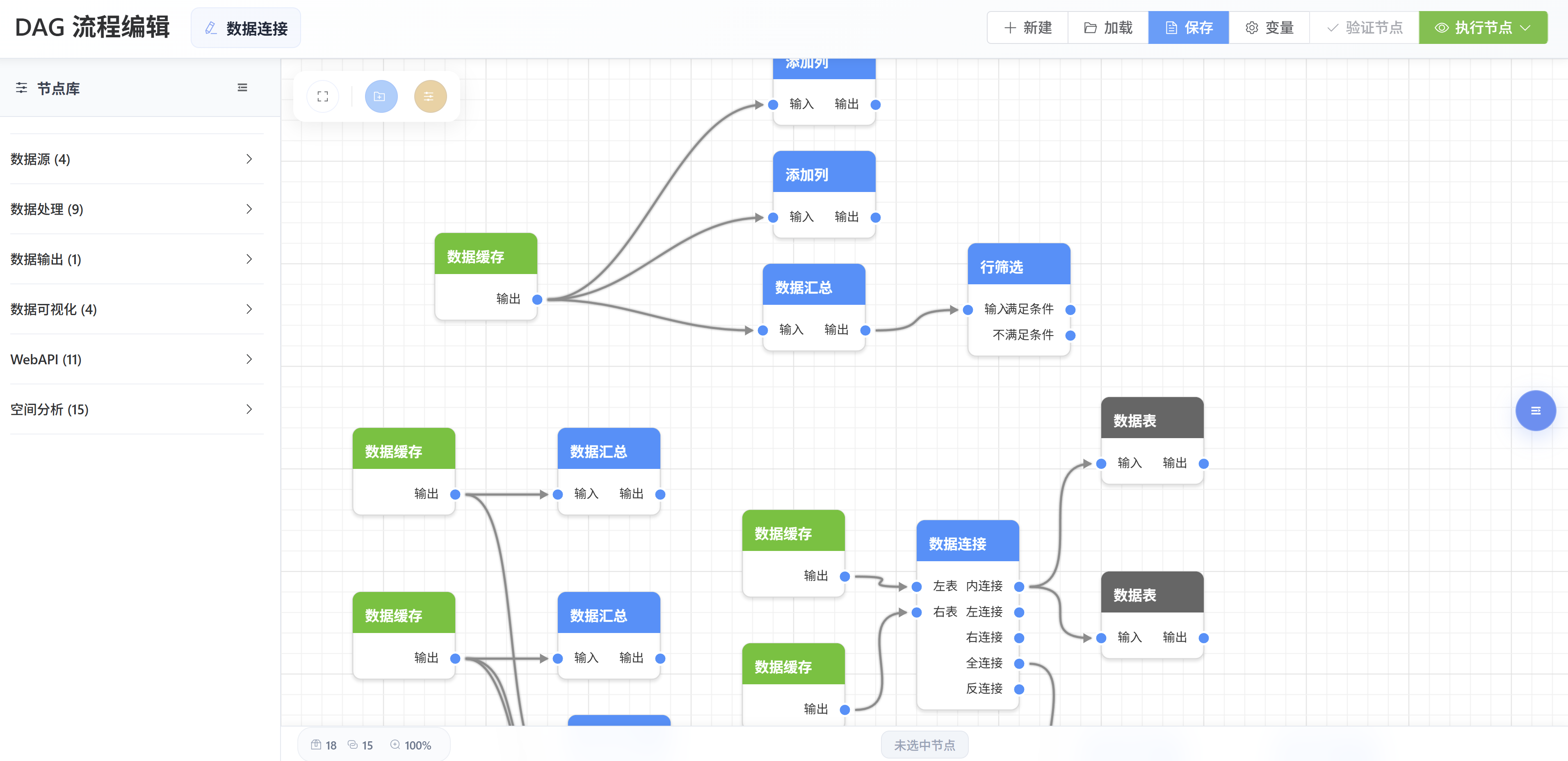The height and width of the screenshot is (761, 1568).
Task: Click the node count 18 icon
Action: pyautogui.click(x=316, y=744)
